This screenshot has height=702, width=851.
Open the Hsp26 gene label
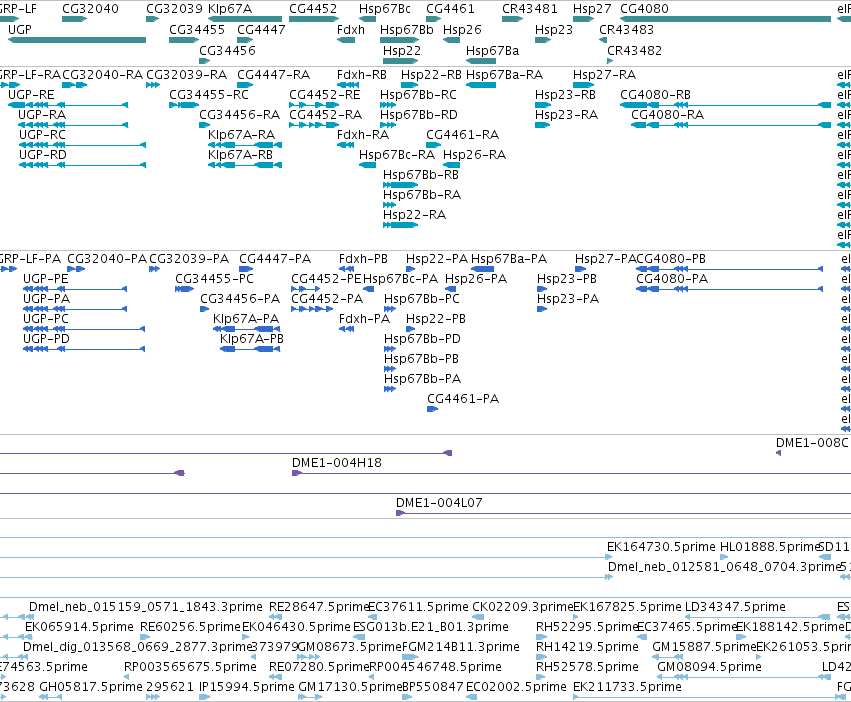(462, 29)
